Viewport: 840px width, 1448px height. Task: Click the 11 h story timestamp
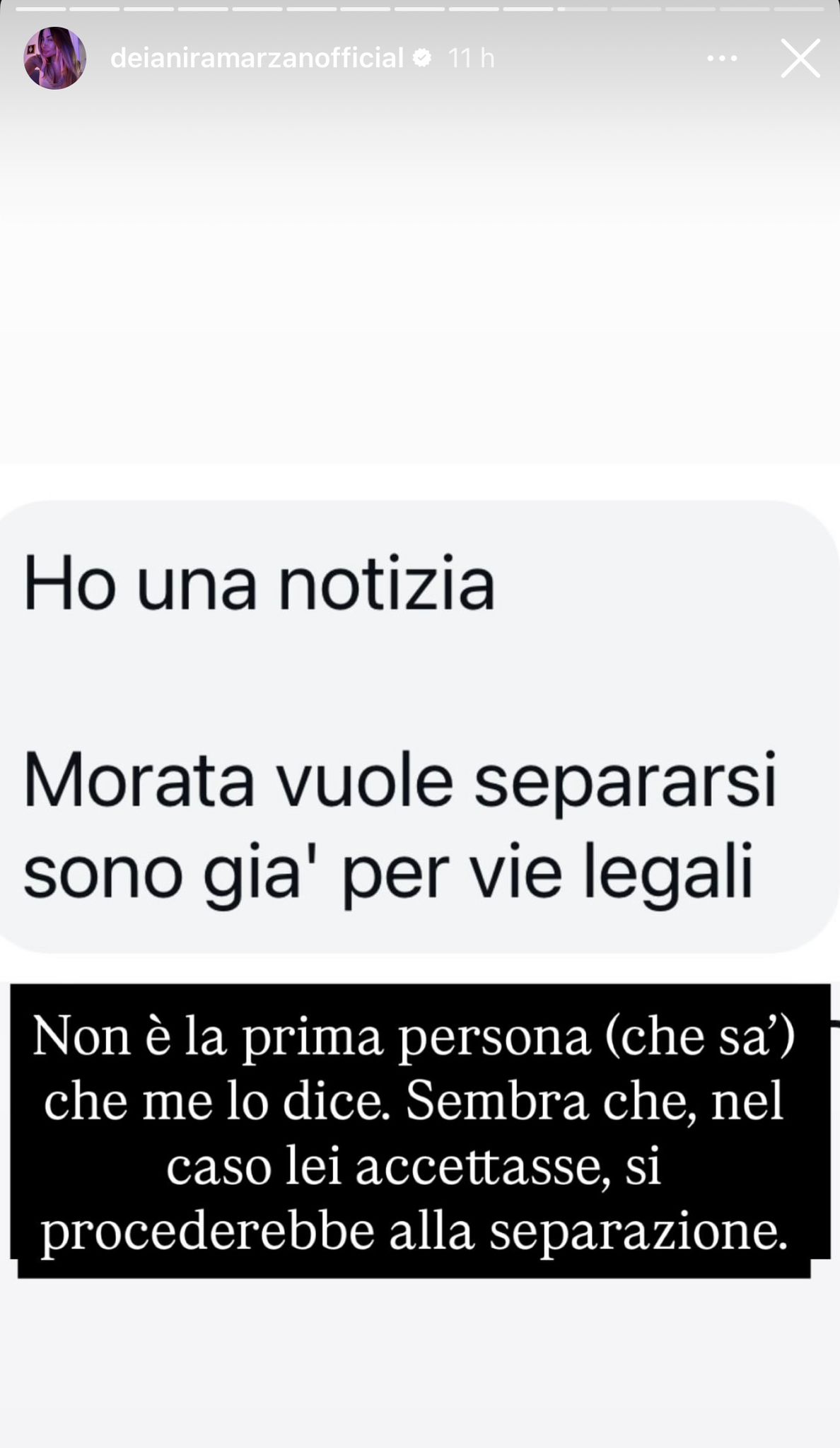471,58
